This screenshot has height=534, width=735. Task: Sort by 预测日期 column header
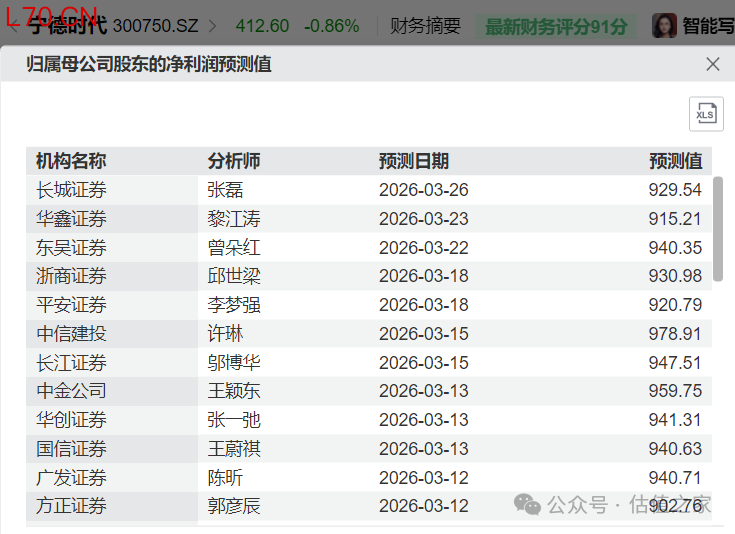tap(414, 161)
